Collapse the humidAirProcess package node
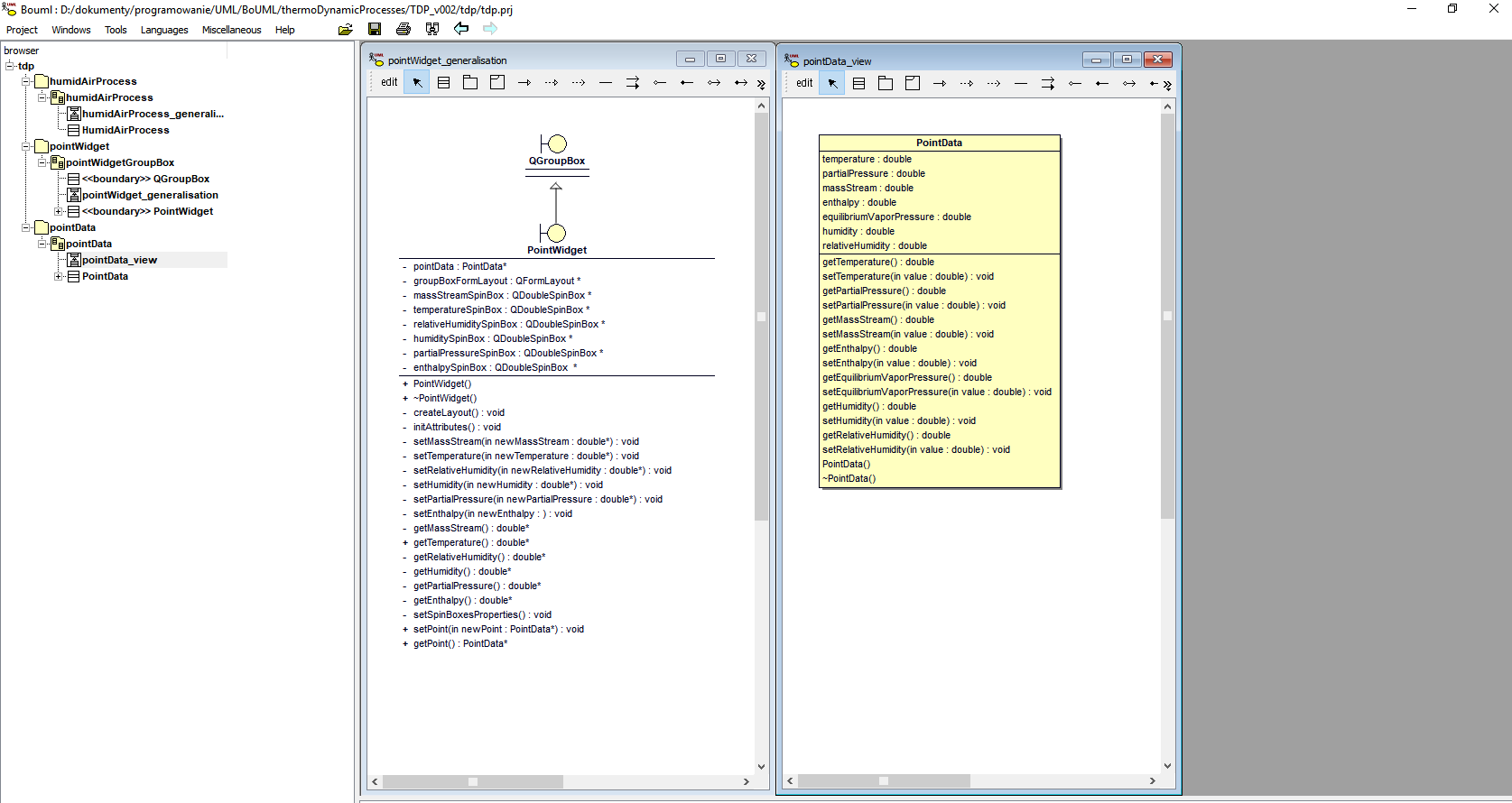This screenshot has width=1512, height=803. coord(26,81)
